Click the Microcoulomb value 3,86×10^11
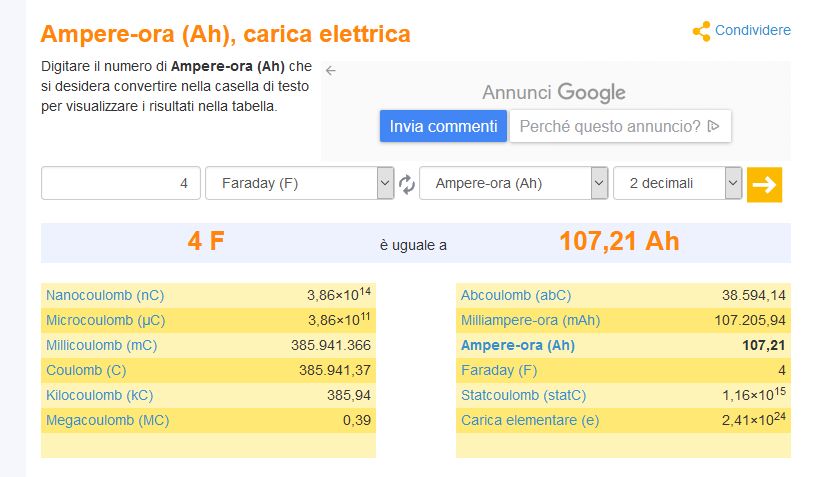The width and height of the screenshot is (816, 477). click(x=339, y=319)
